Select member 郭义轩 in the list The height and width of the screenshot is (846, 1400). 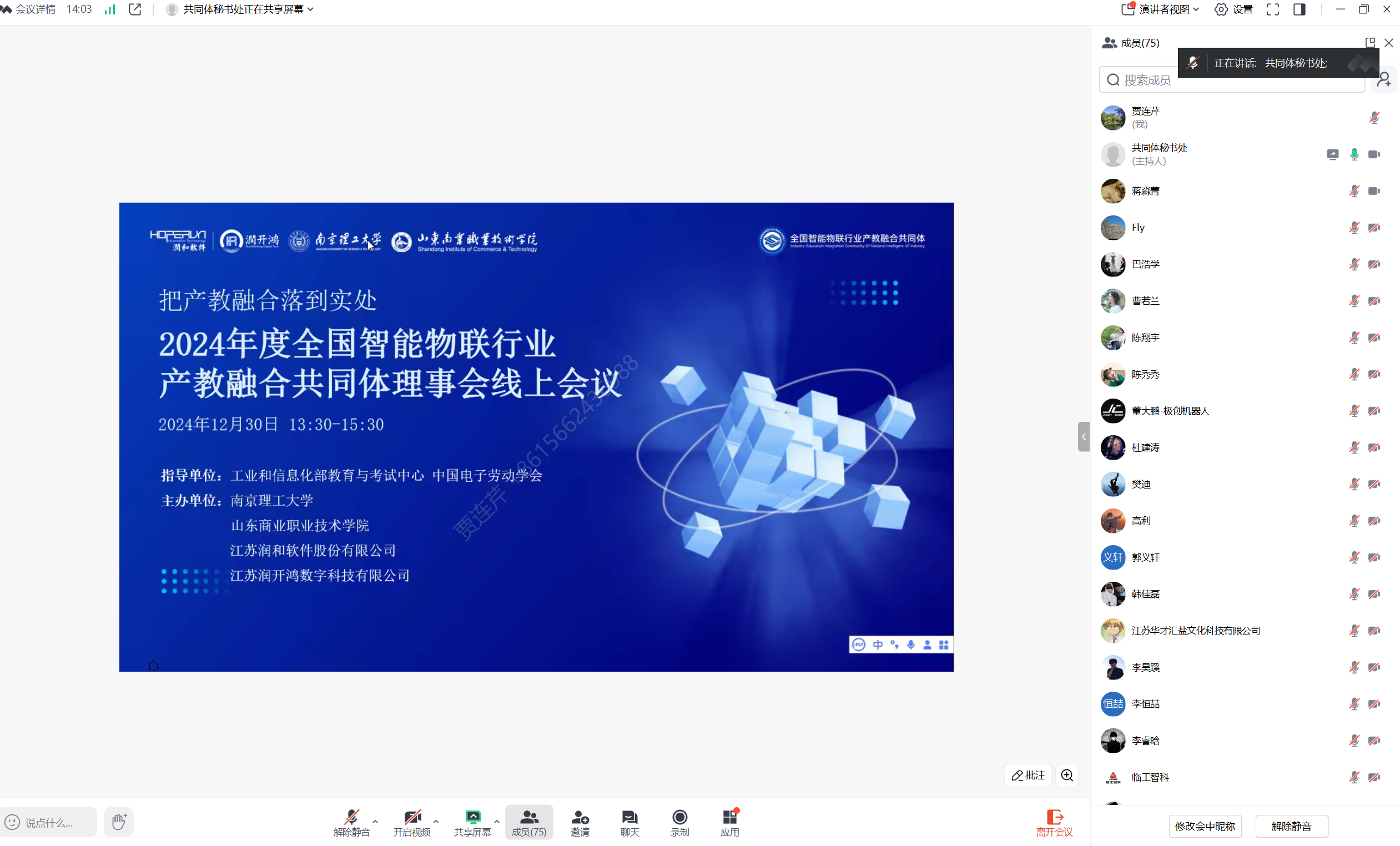(1245, 557)
